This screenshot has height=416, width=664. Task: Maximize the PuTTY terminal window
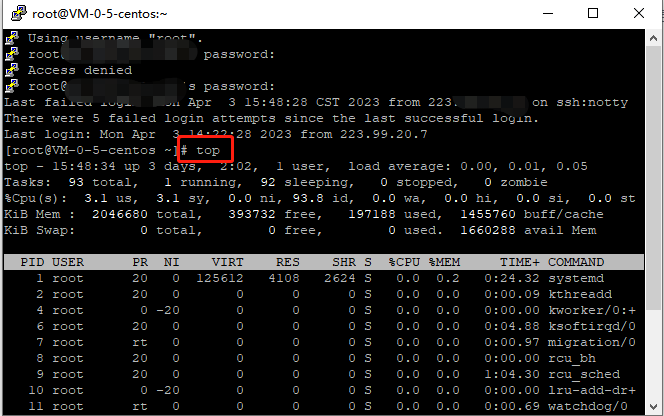tap(593, 14)
